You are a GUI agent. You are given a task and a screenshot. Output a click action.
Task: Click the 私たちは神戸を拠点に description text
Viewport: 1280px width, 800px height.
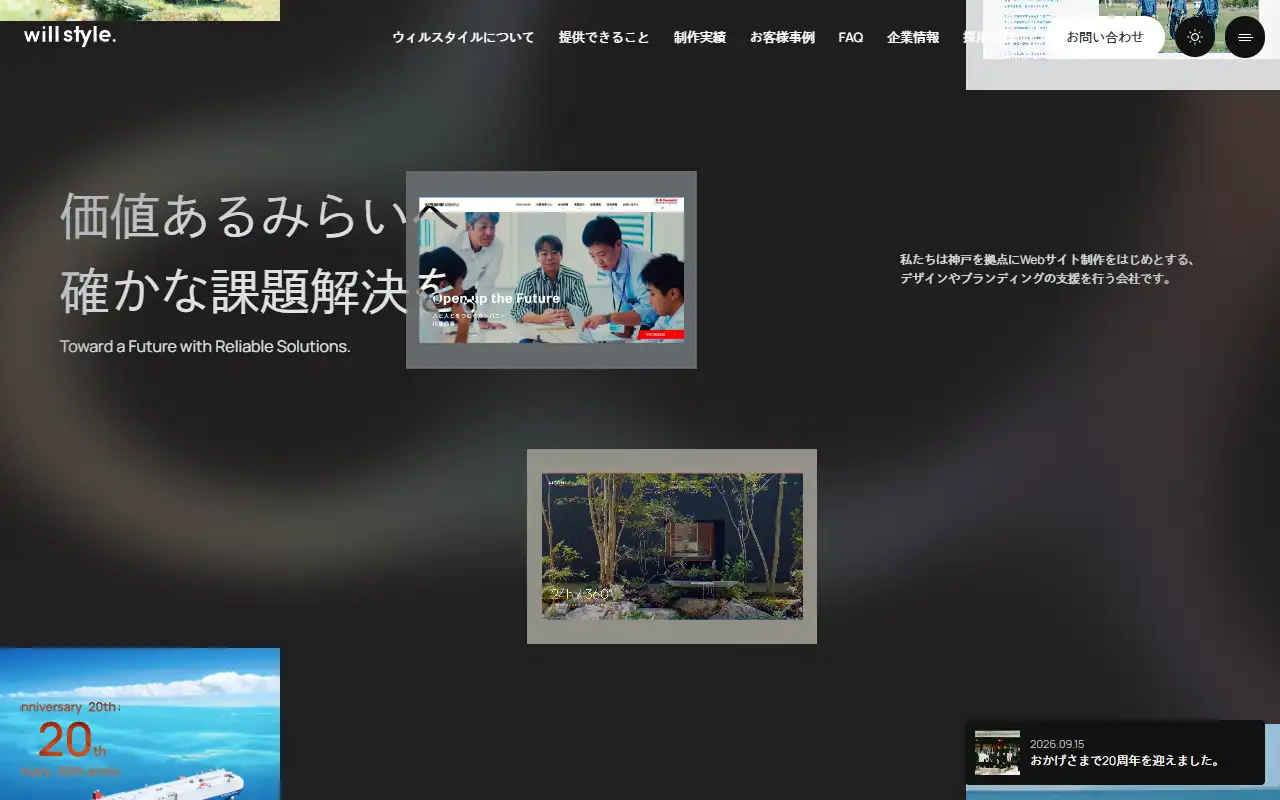click(x=1048, y=269)
